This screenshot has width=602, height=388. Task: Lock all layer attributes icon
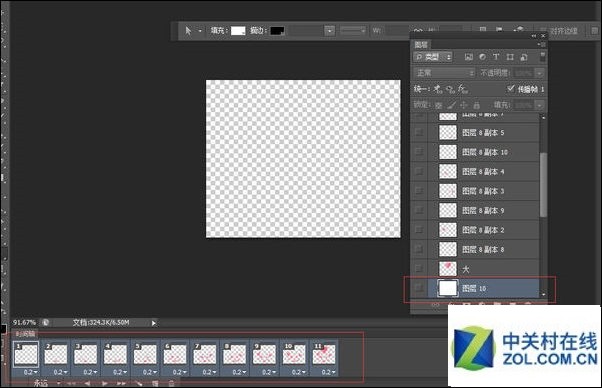(476, 105)
